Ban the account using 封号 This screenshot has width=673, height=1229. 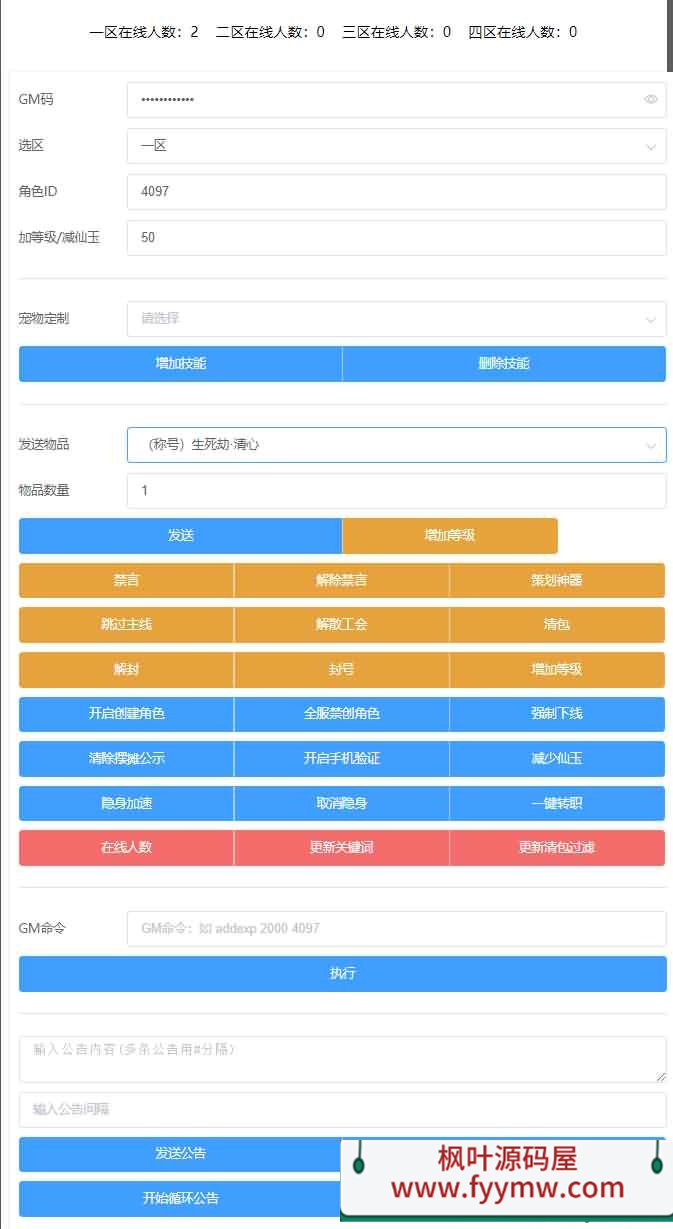[341, 670]
